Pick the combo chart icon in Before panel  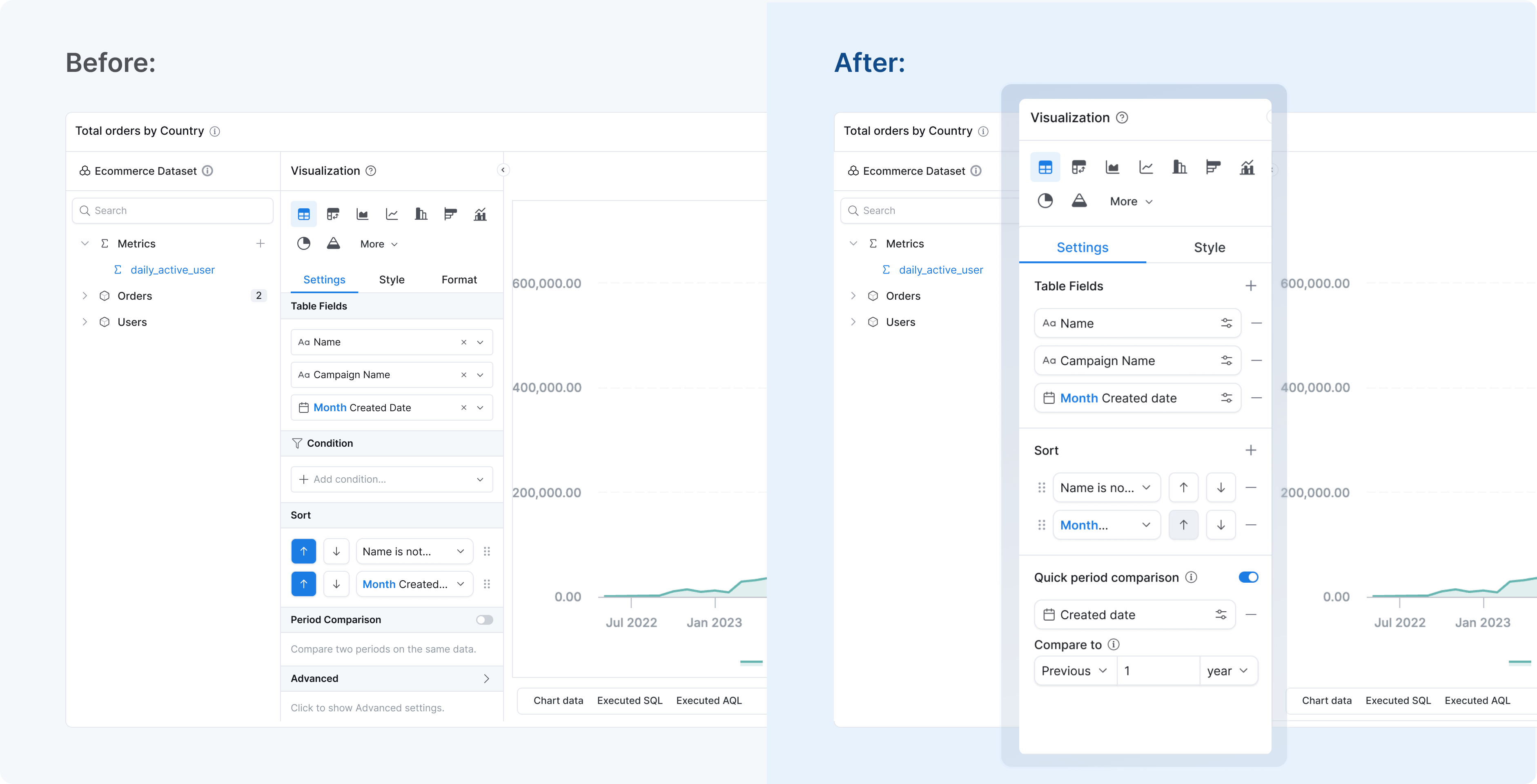tap(480, 214)
